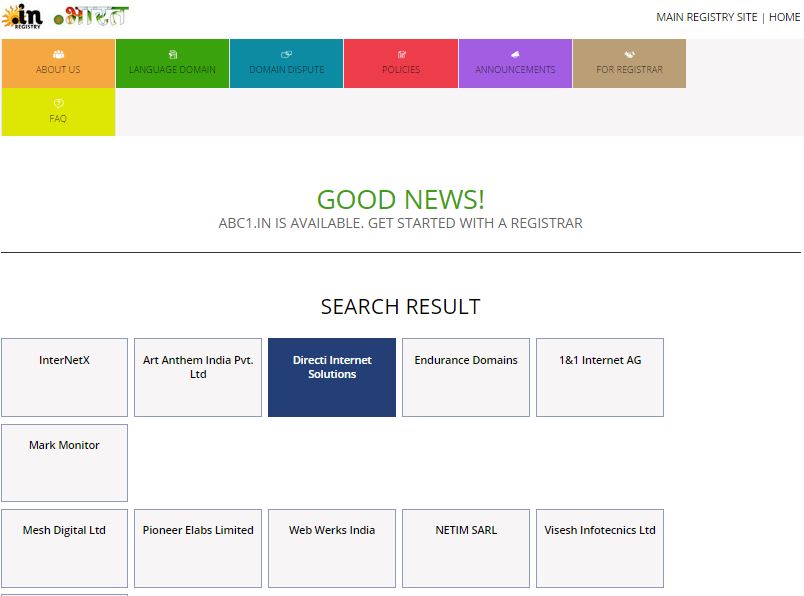Click the Policies edit icon
804x596 pixels.
(x=401, y=54)
